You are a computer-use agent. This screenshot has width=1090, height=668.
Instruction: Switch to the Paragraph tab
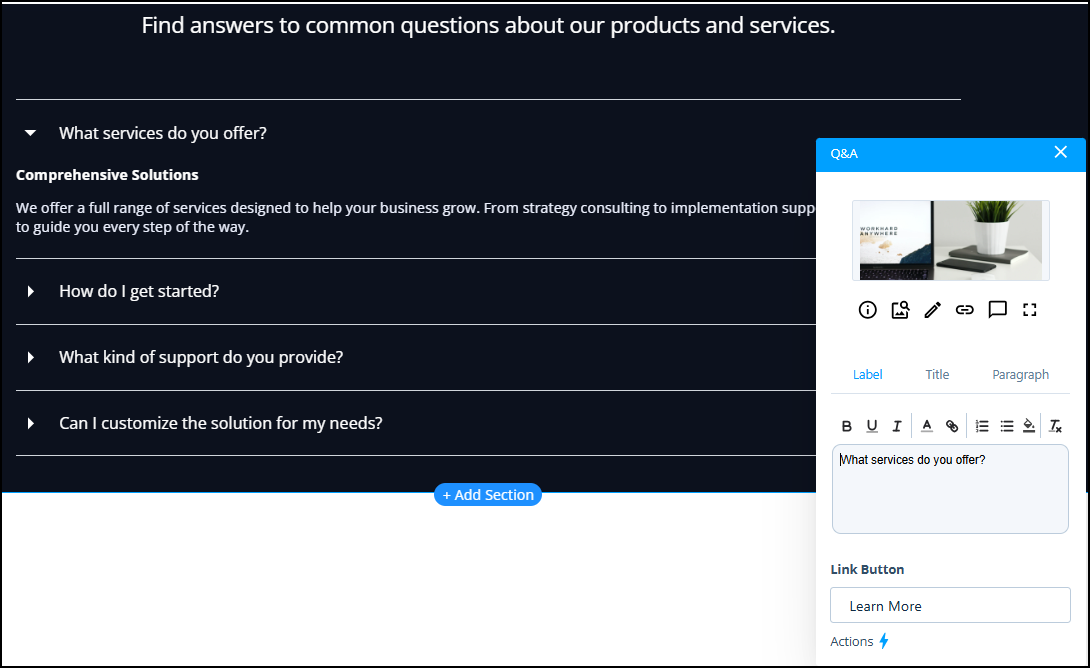(1020, 374)
